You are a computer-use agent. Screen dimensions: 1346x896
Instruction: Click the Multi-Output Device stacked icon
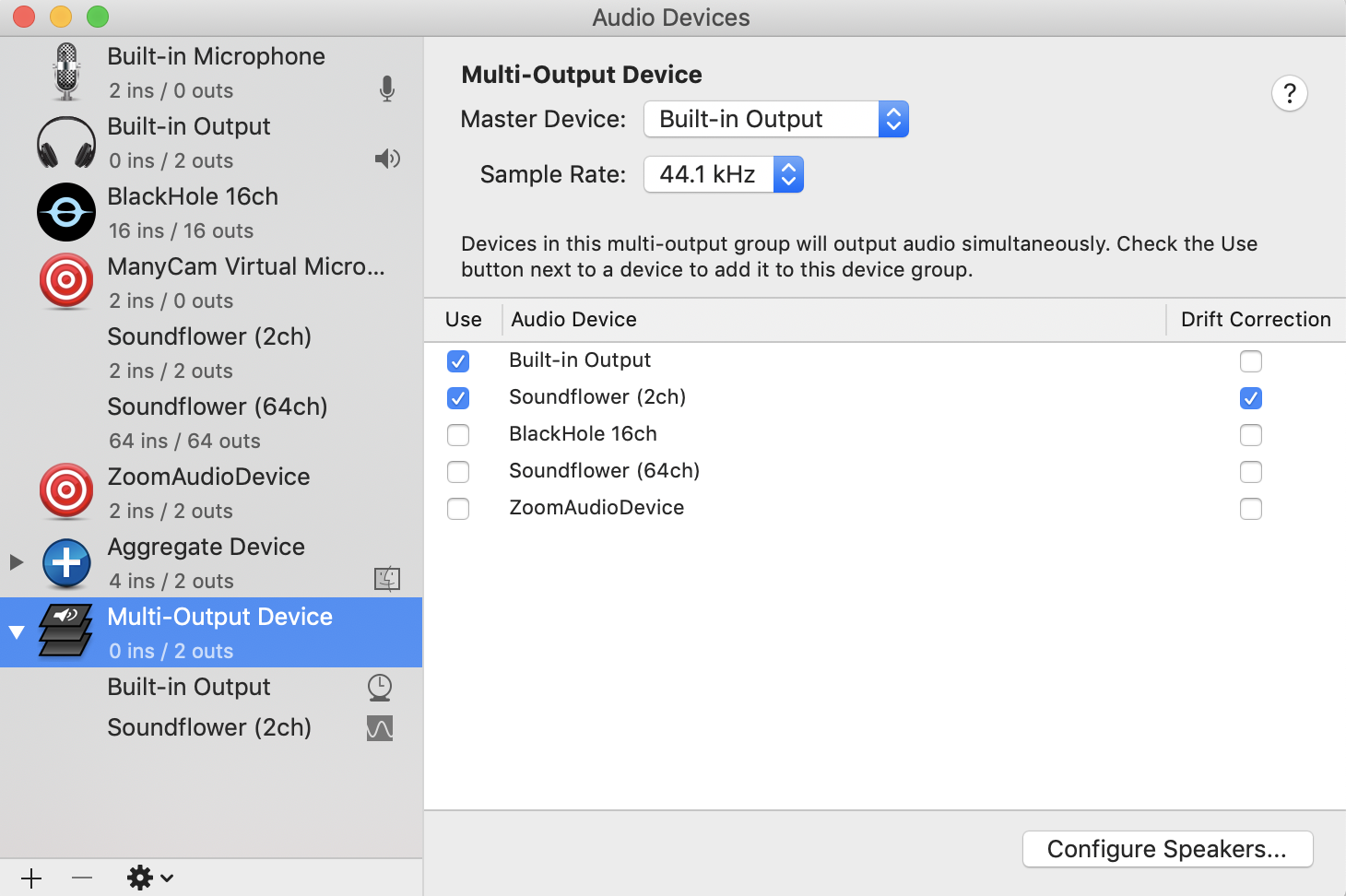[x=65, y=631]
